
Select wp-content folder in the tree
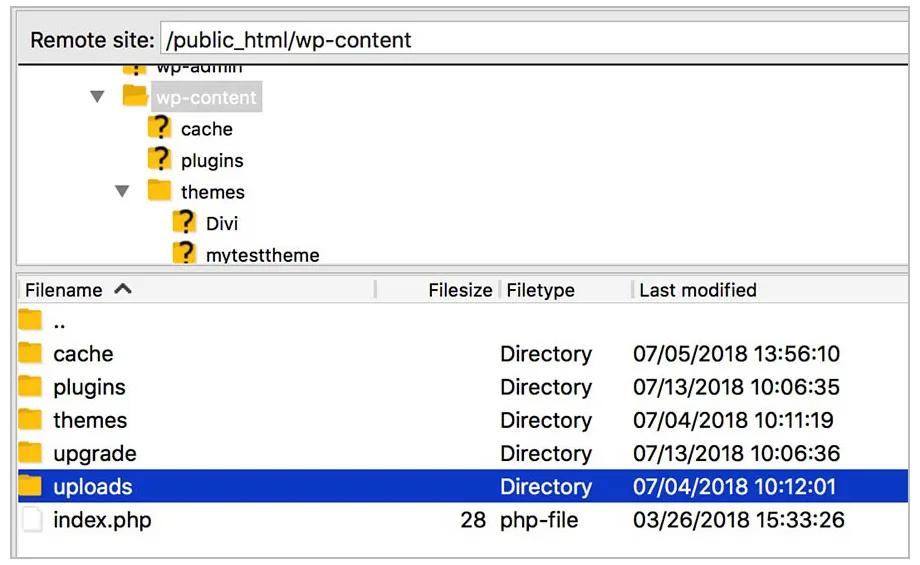tap(206, 97)
